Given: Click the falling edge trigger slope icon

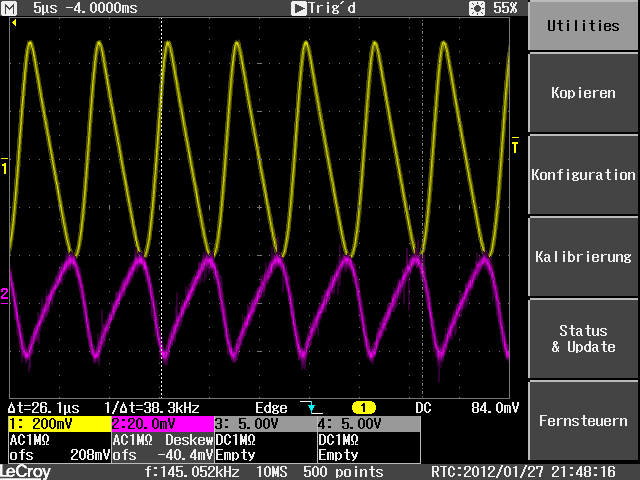Looking at the screenshot, I should [311, 407].
